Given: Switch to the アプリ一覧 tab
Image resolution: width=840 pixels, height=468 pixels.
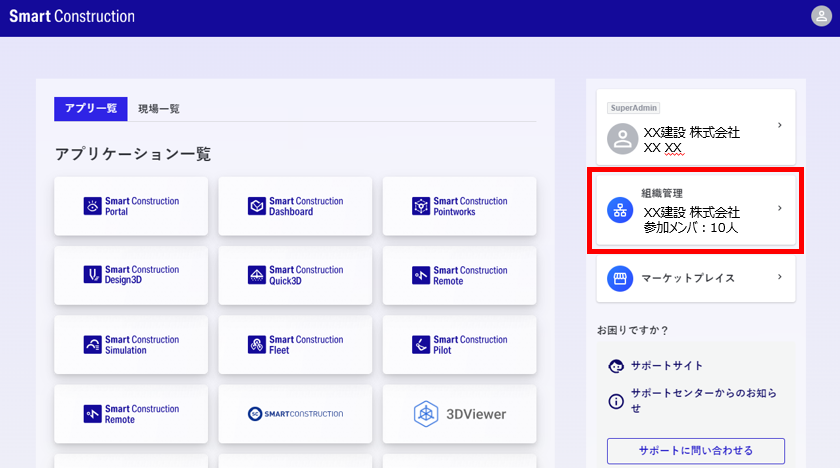Looking at the screenshot, I should (91, 109).
